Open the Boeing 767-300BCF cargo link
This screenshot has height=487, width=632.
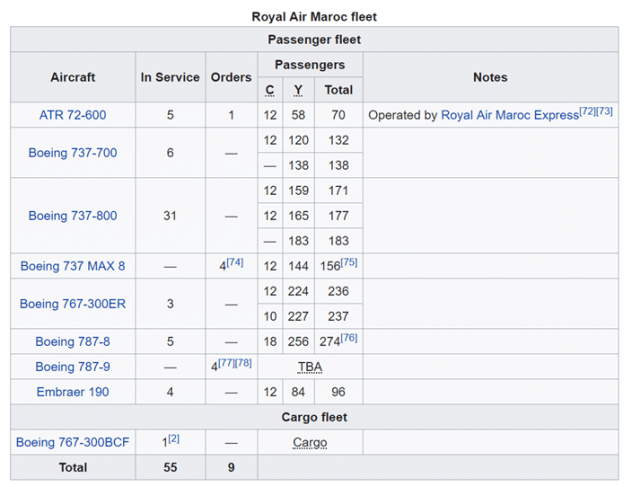(73, 442)
